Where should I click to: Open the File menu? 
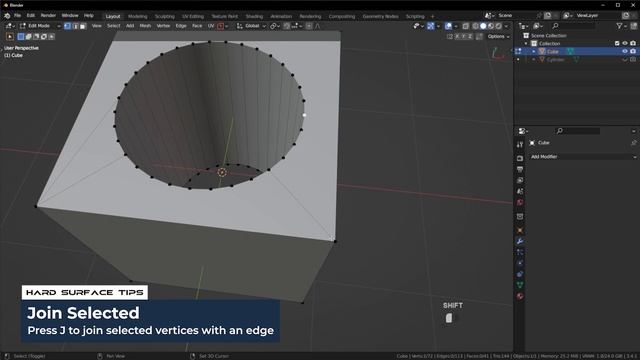tap(17, 16)
